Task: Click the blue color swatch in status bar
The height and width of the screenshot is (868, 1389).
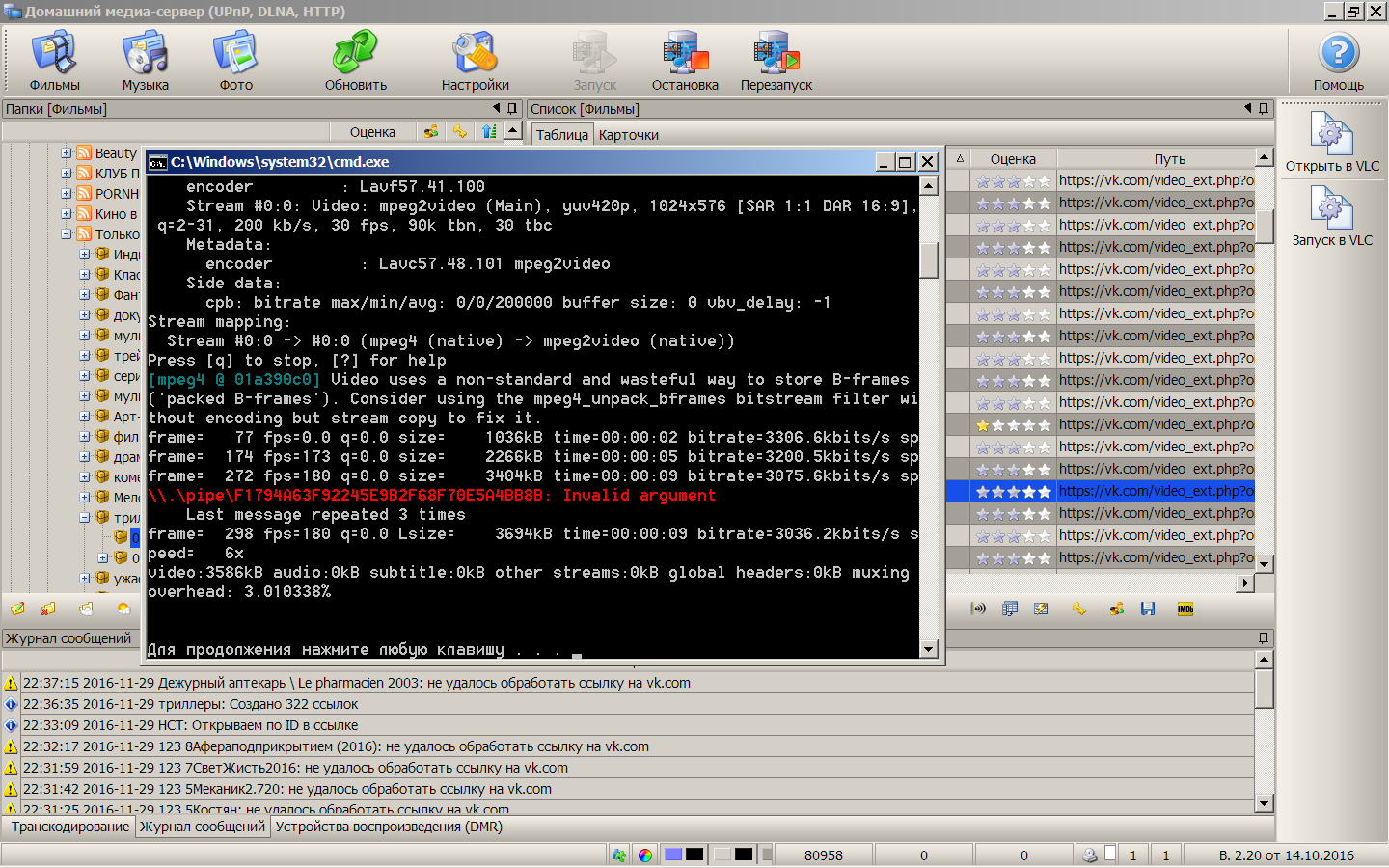Action: pos(673,854)
